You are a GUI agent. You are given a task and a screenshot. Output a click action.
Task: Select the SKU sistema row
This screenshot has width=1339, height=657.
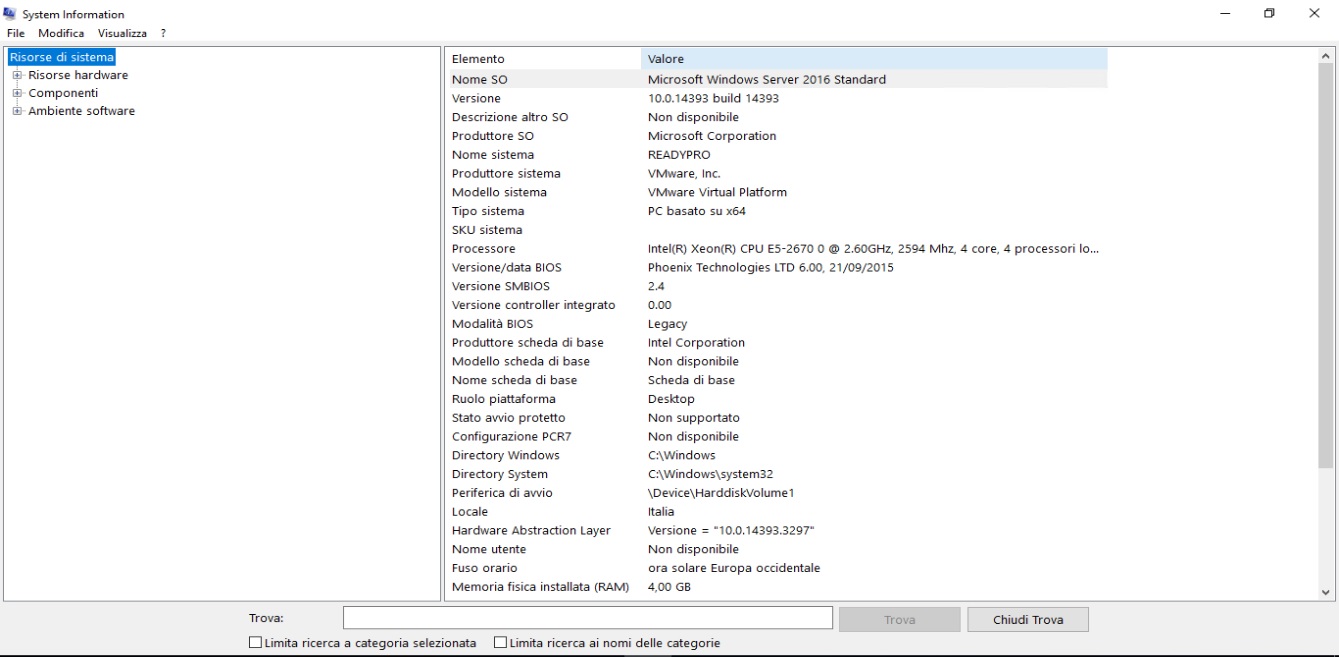pos(776,230)
